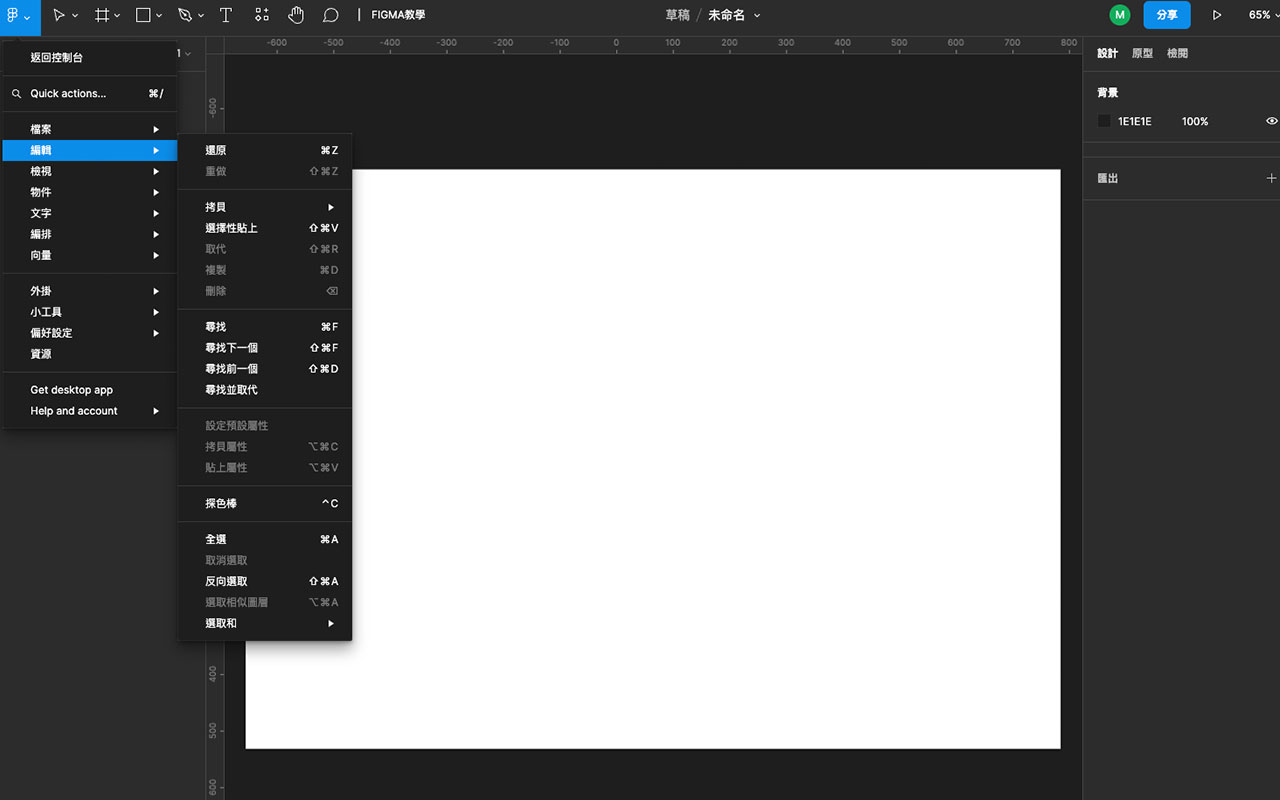Select the Text tool

click(x=226, y=14)
